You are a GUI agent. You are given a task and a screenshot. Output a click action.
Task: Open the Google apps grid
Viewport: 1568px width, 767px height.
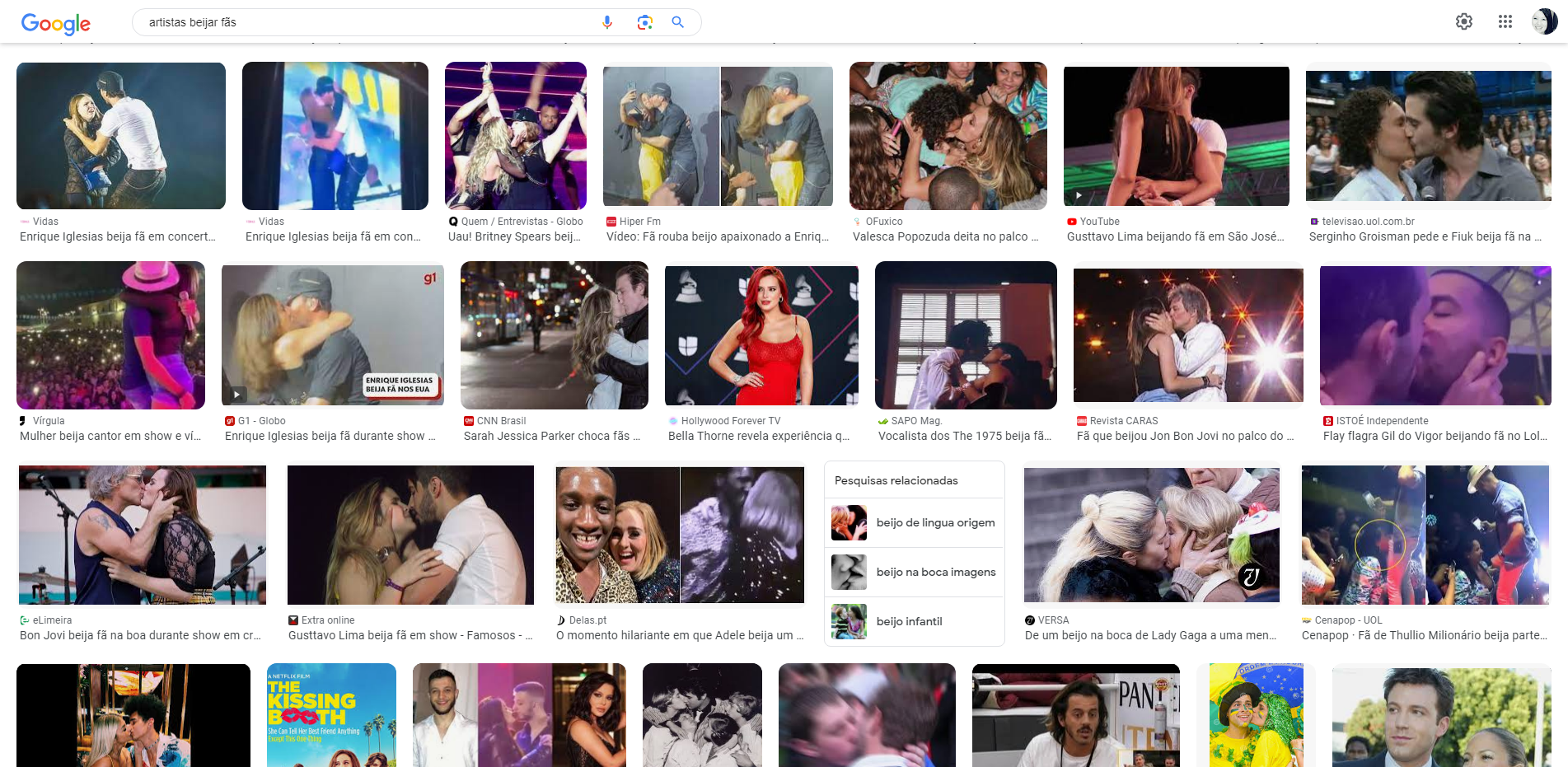[x=1505, y=22]
